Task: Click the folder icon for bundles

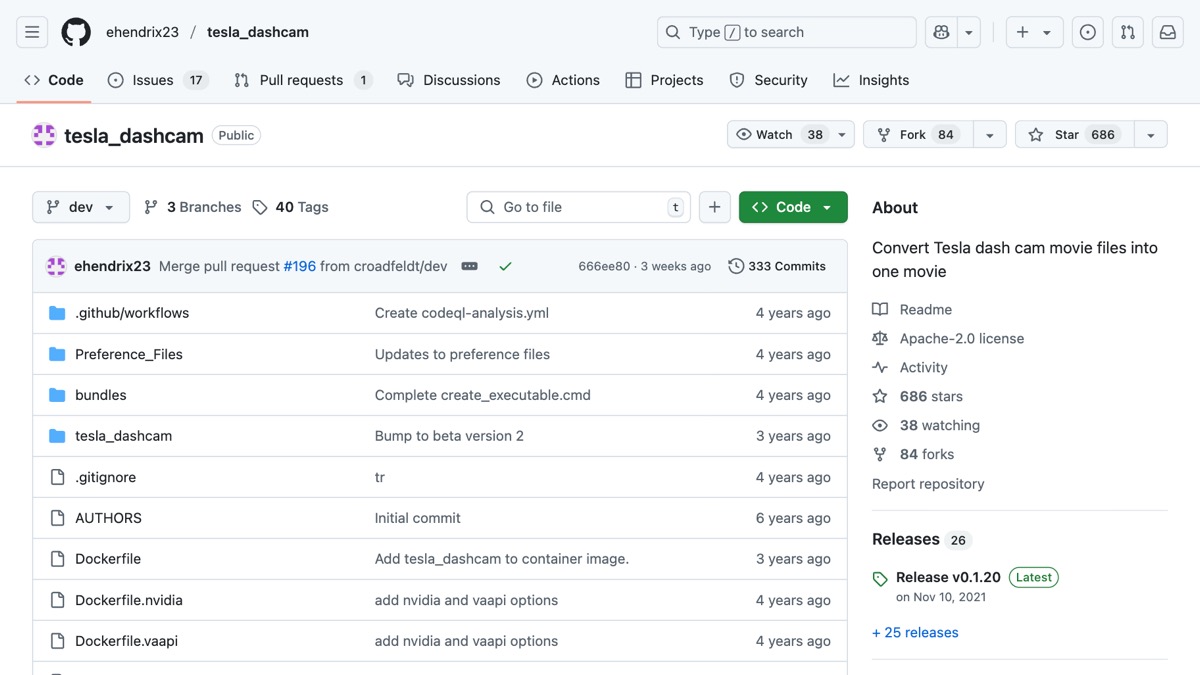Action: [57, 395]
